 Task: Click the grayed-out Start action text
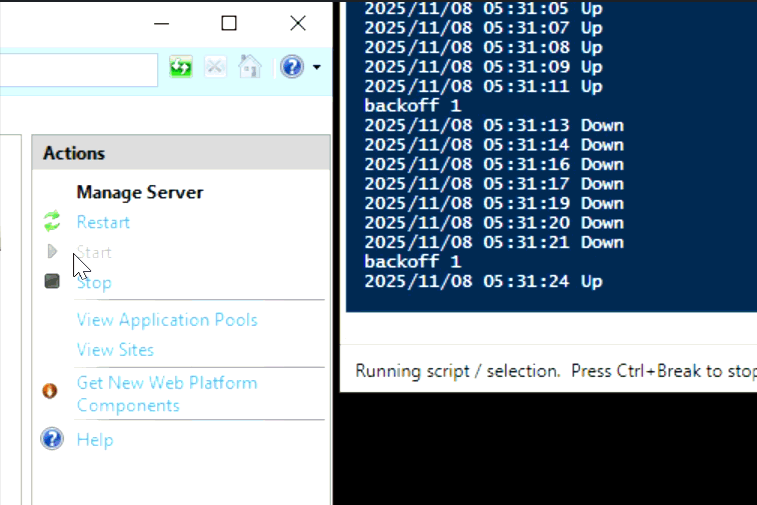point(95,253)
